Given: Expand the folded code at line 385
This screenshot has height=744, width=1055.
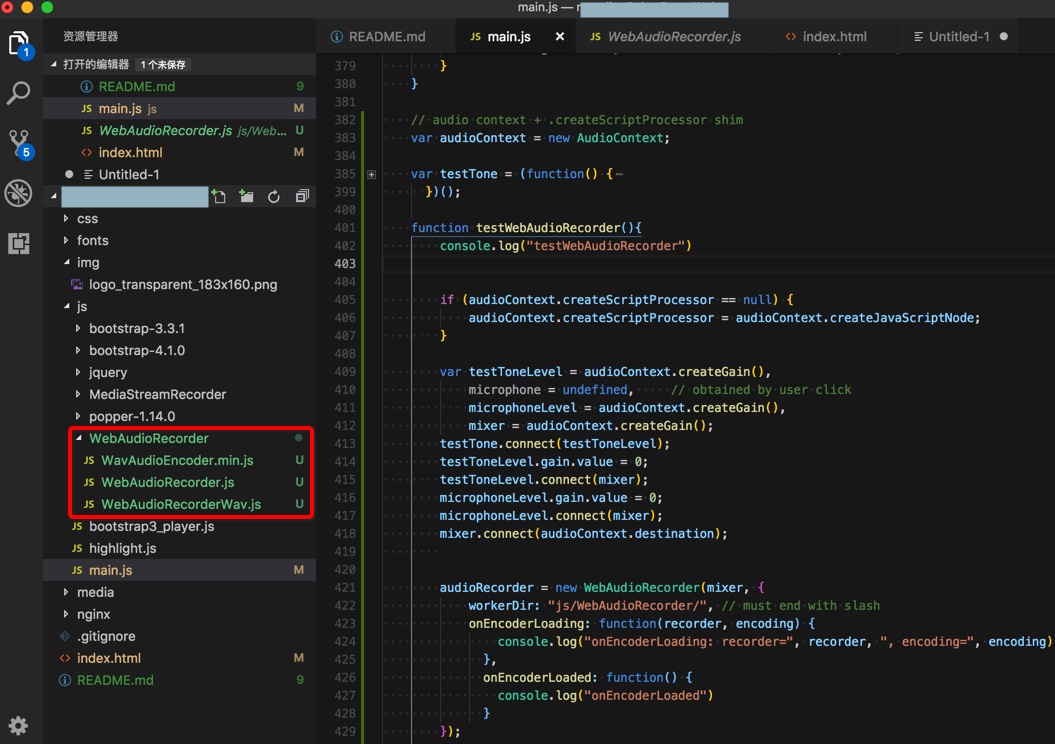Looking at the screenshot, I should pyautogui.click(x=371, y=174).
